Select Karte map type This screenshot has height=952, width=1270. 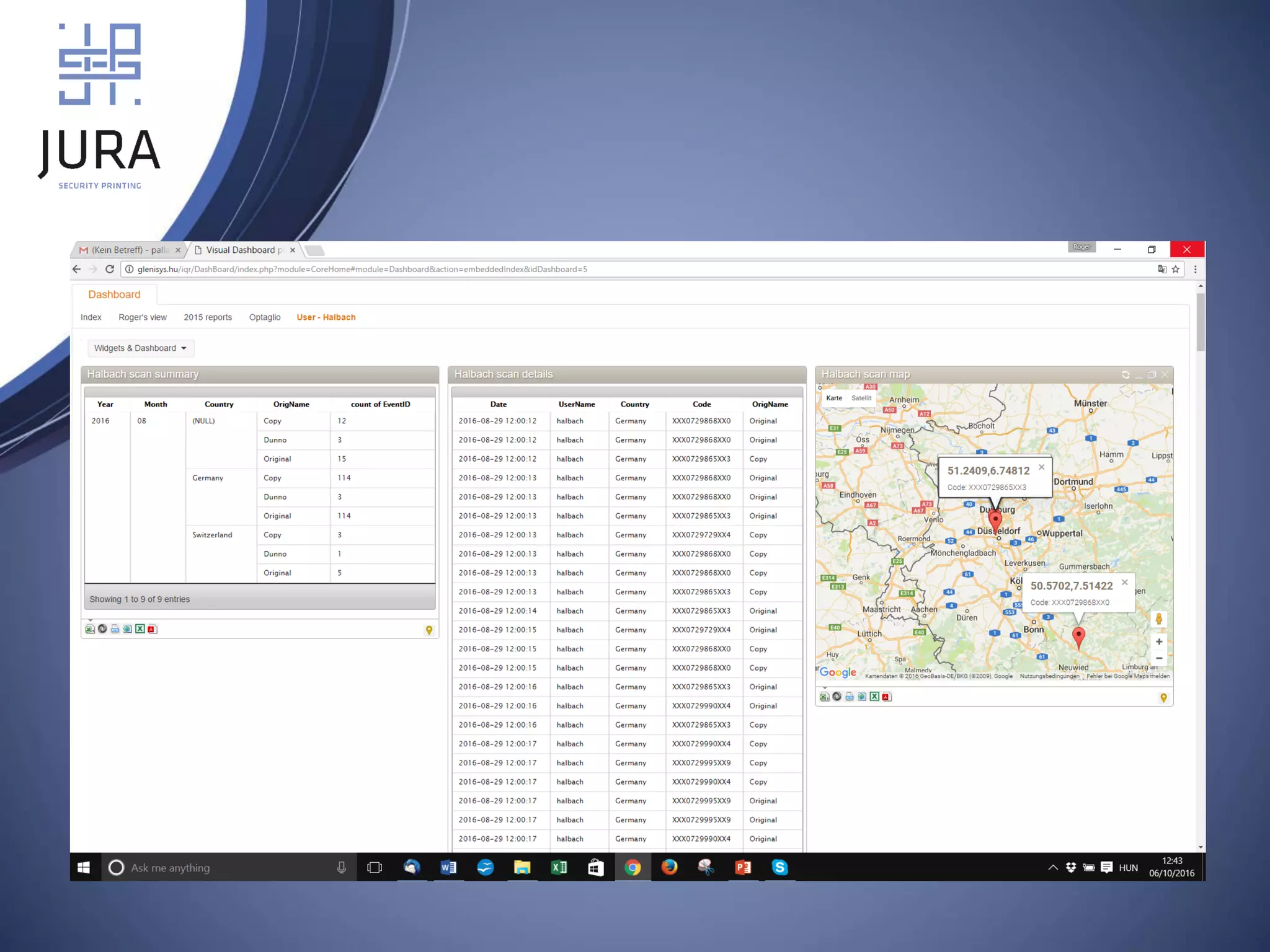pos(834,399)
